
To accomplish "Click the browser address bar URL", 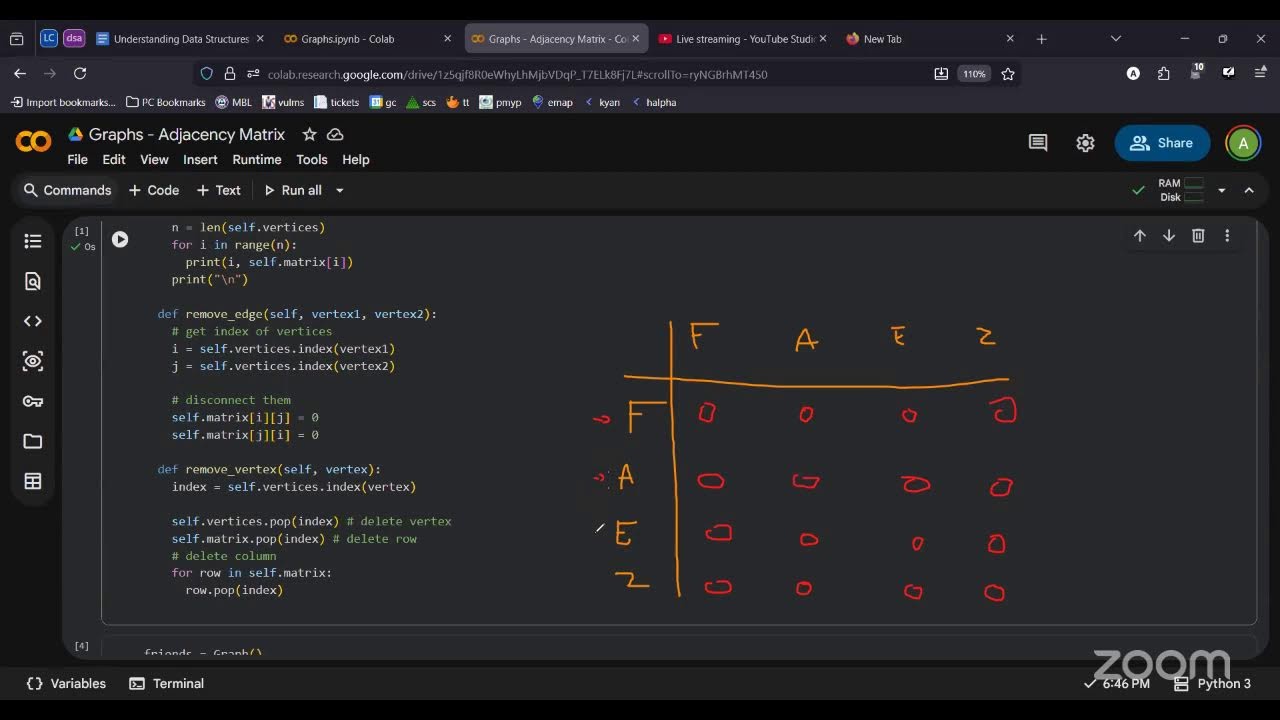I will click(x=517, y=74).
